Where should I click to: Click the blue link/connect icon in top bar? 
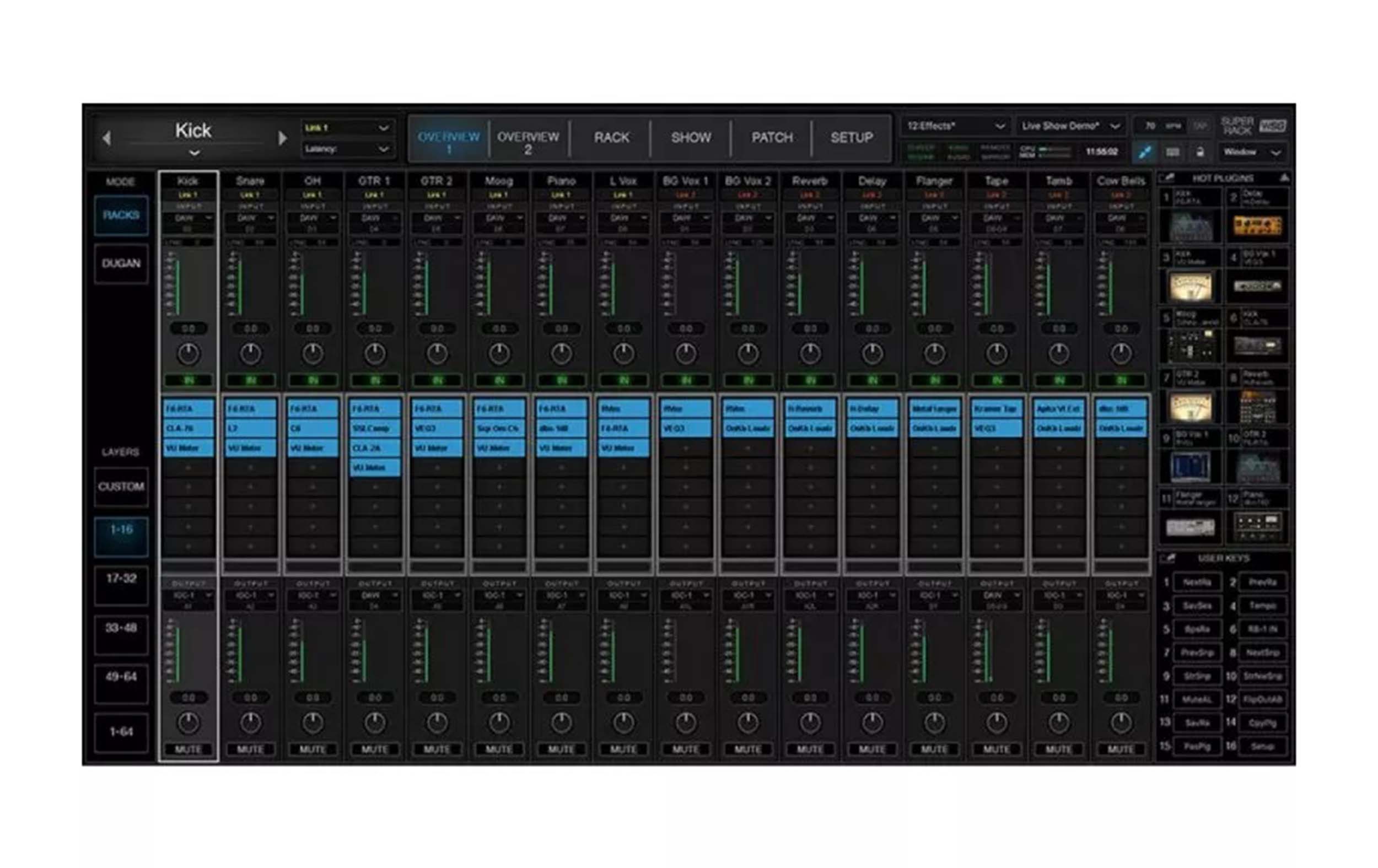1145,152
